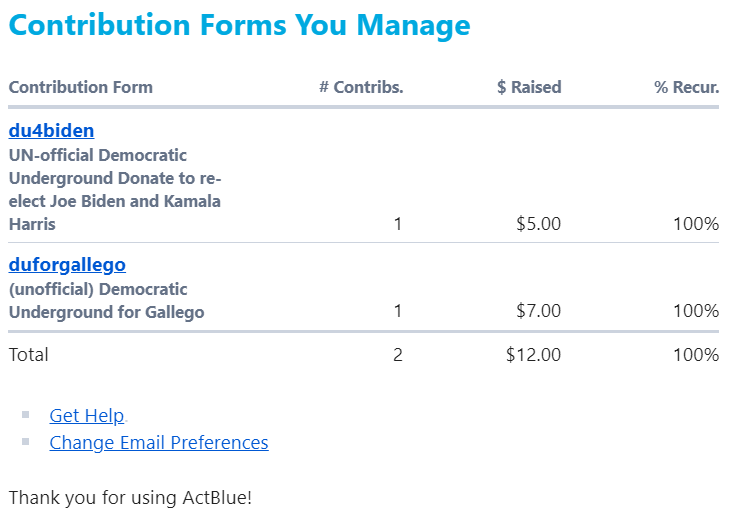Click the Get Help link
Screen dimensions: 730x510
click(87, 416)
